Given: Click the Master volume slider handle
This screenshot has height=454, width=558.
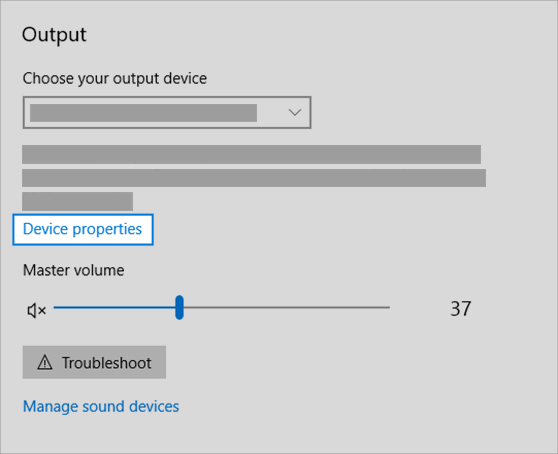Looking at the screenshot, I should (x=179, y=307).
